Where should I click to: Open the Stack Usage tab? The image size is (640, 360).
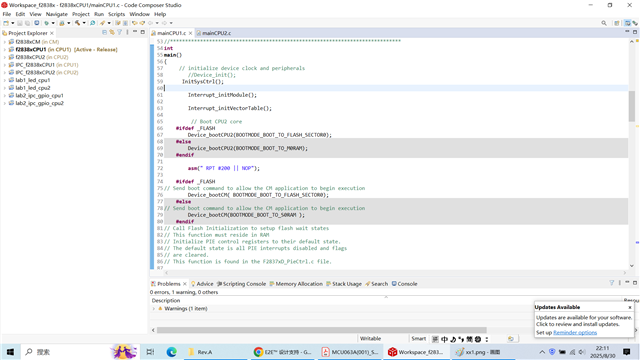point(344,284)
